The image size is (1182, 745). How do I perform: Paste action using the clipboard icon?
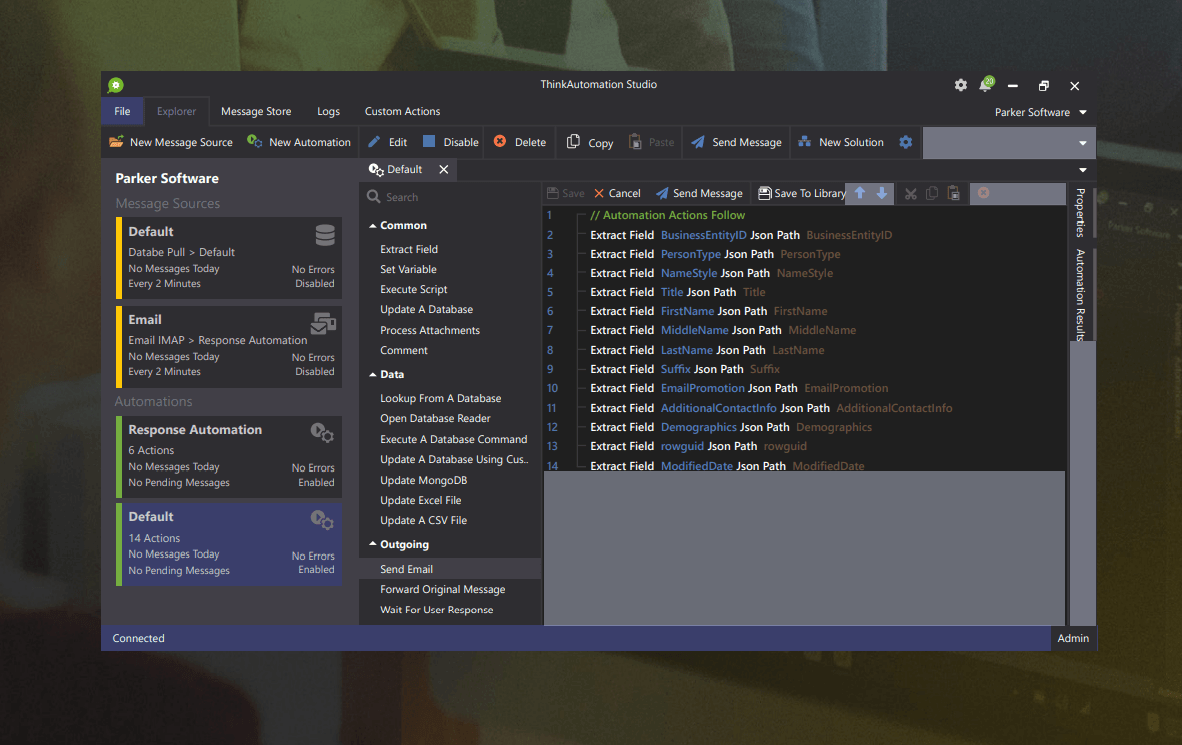(955, 193)
